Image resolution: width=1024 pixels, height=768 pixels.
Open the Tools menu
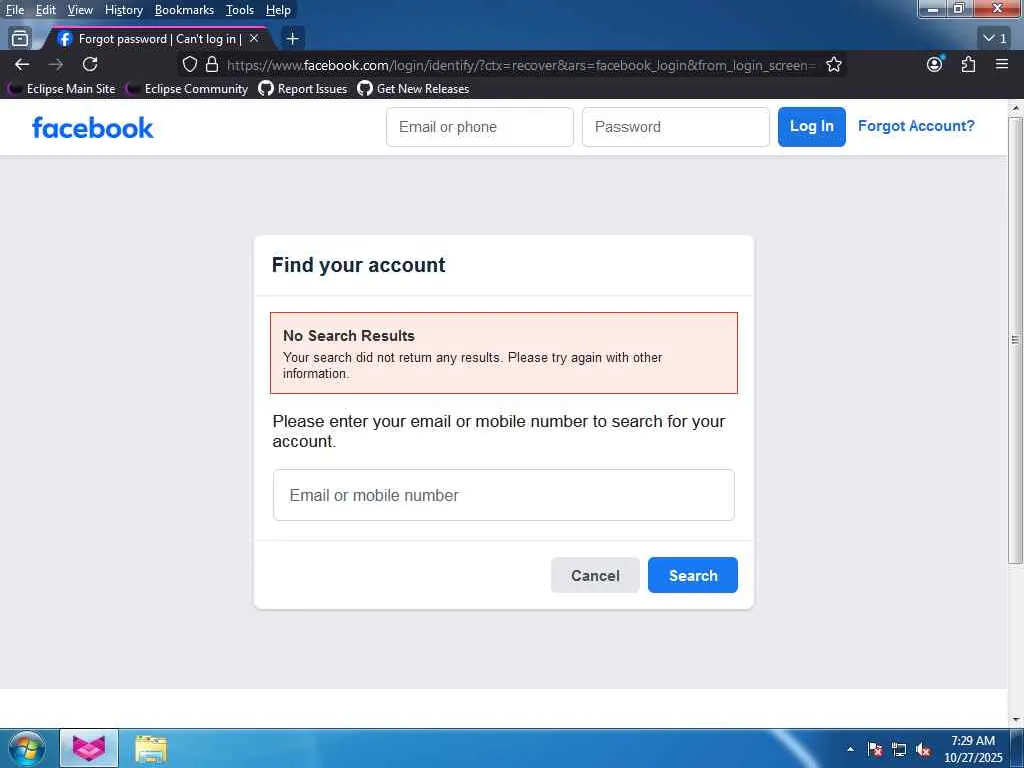click(x=240, y=10)
